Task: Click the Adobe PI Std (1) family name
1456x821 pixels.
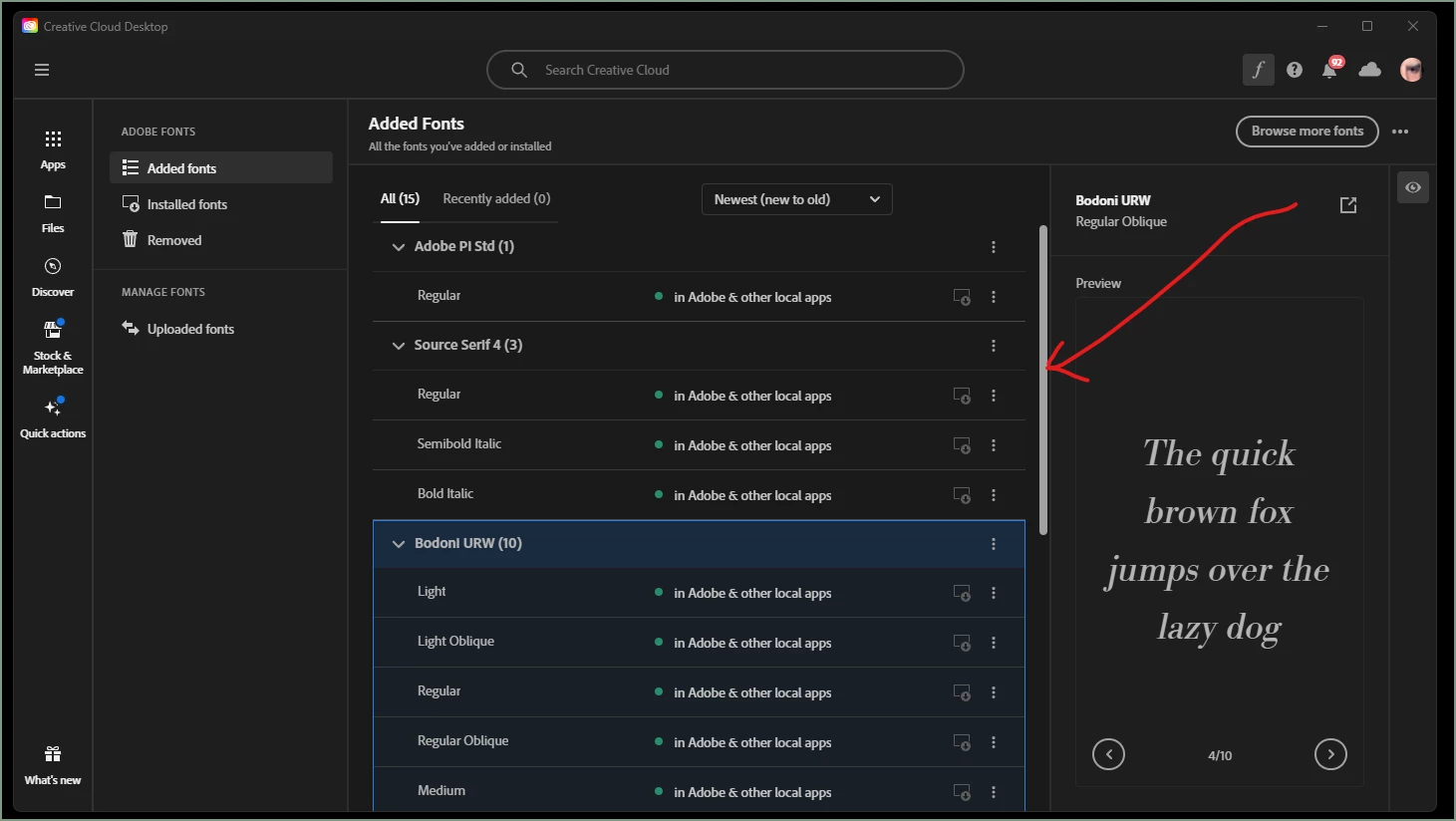Action: click(463, 246)
